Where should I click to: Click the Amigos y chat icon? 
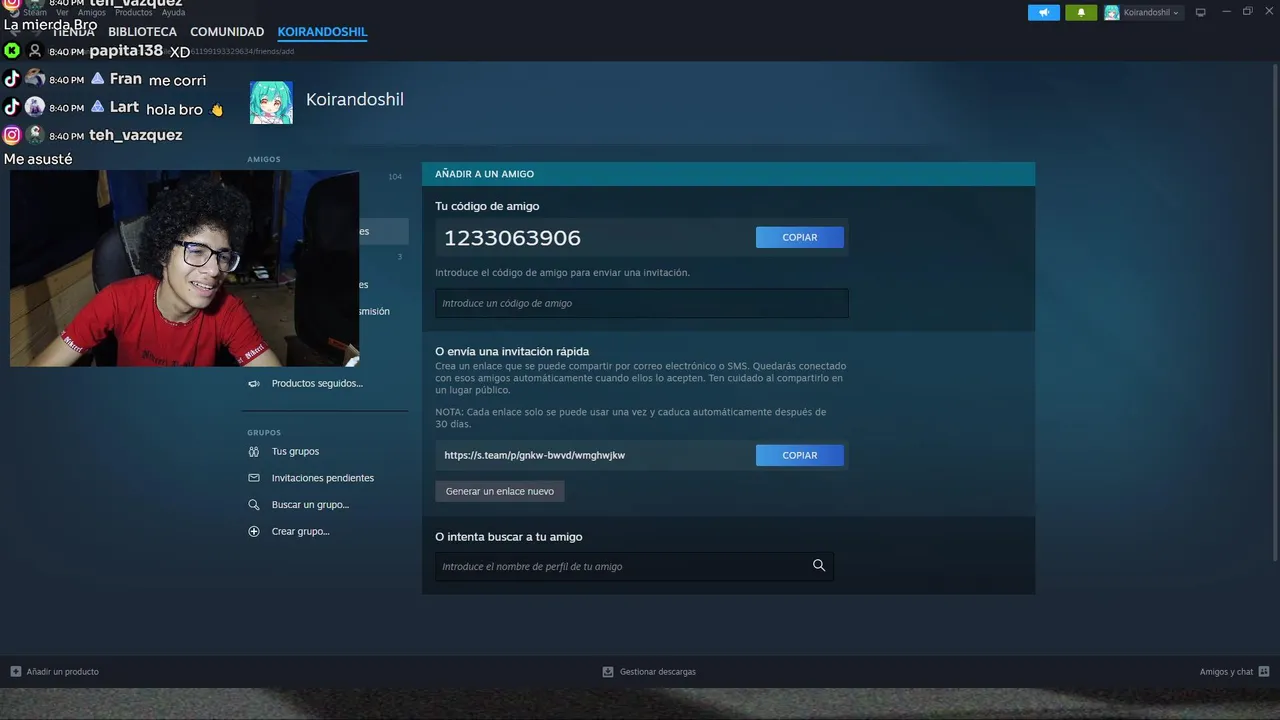point(1264,672)
